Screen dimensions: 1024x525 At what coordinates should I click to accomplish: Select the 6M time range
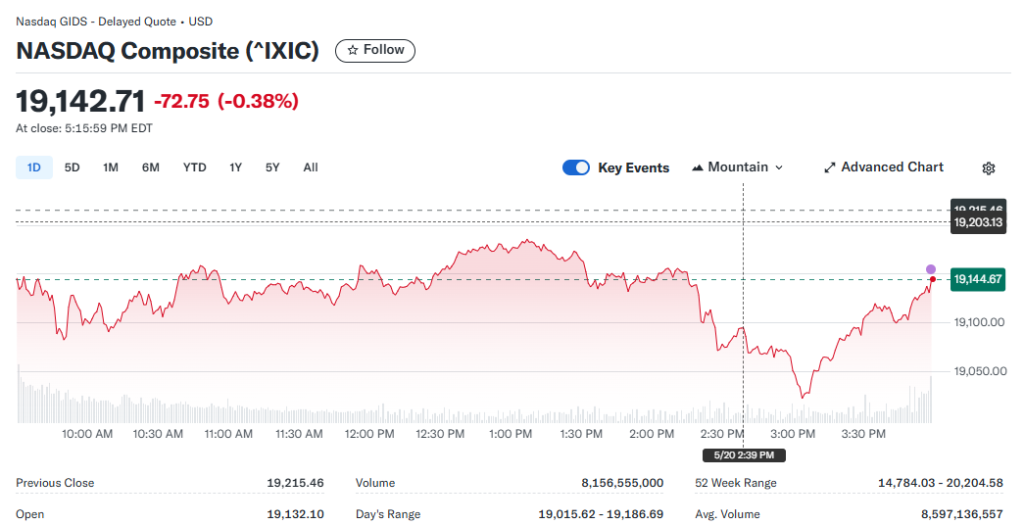click(151, 168)
